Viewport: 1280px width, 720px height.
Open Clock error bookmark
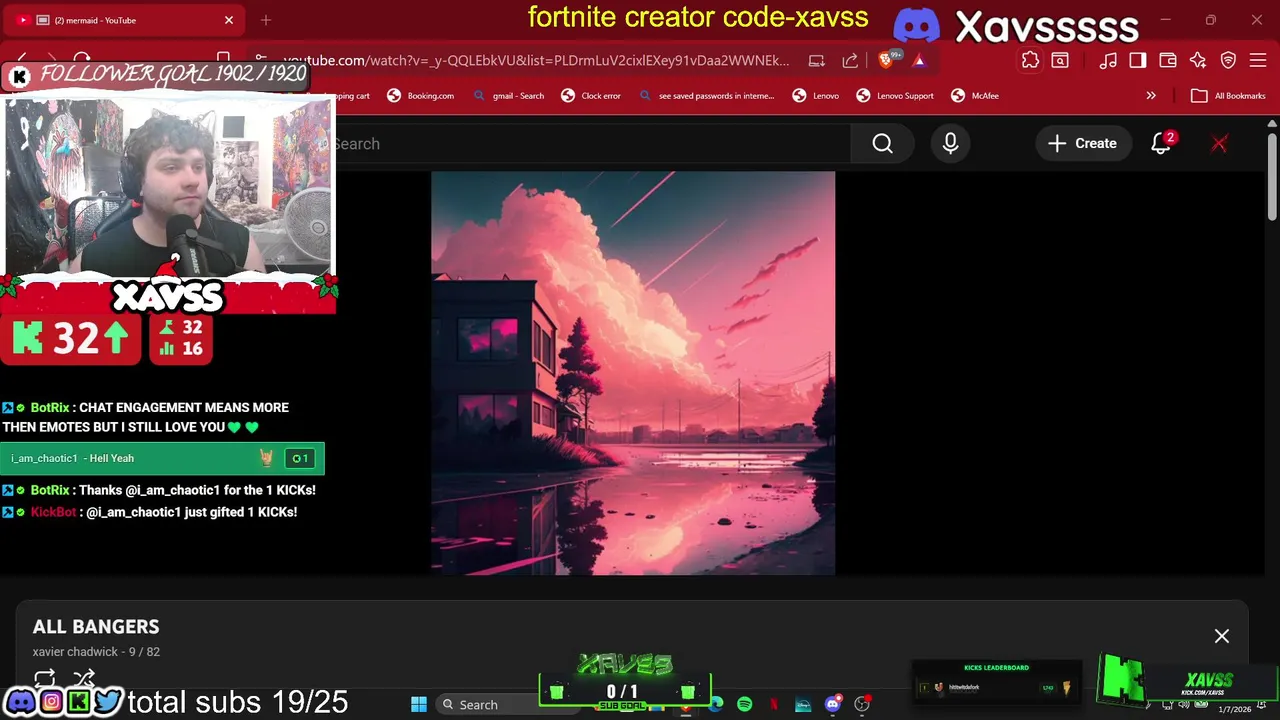coord(591,96)
